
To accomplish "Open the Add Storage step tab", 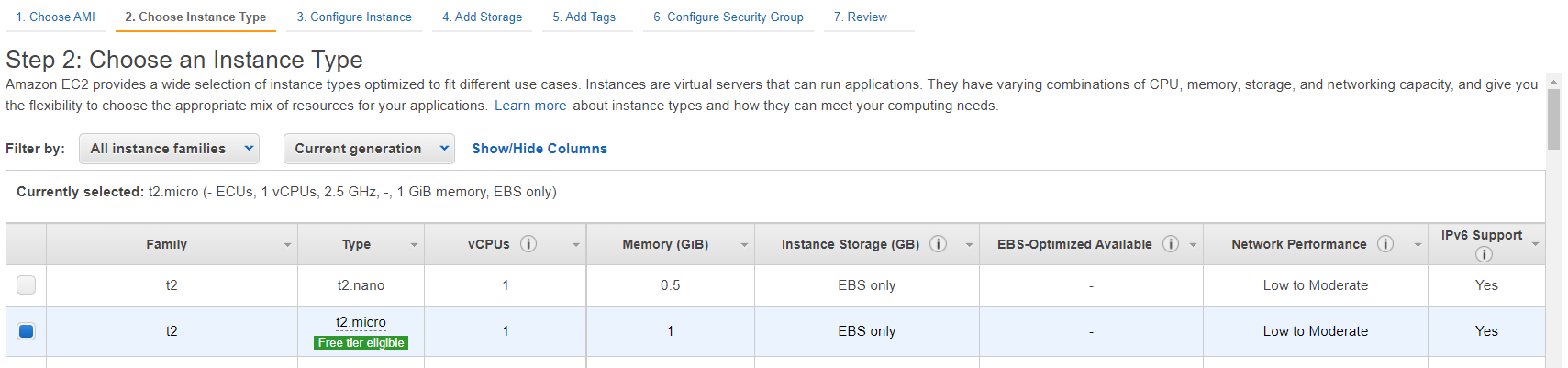I will point(482,17).
